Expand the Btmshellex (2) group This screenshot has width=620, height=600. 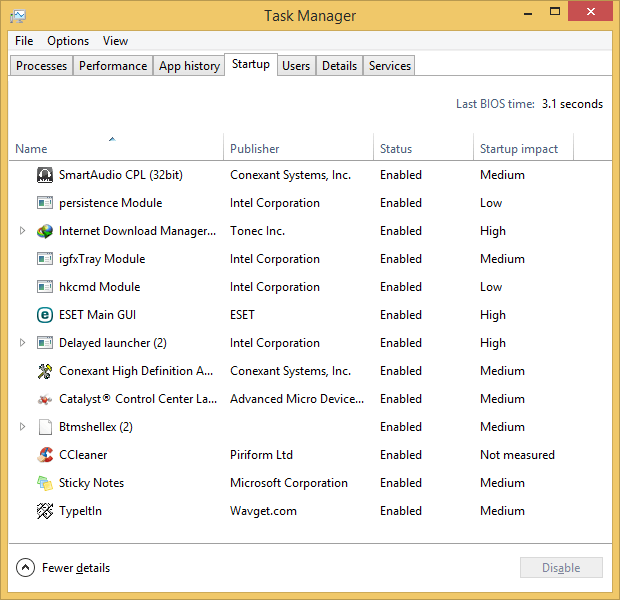22,427
